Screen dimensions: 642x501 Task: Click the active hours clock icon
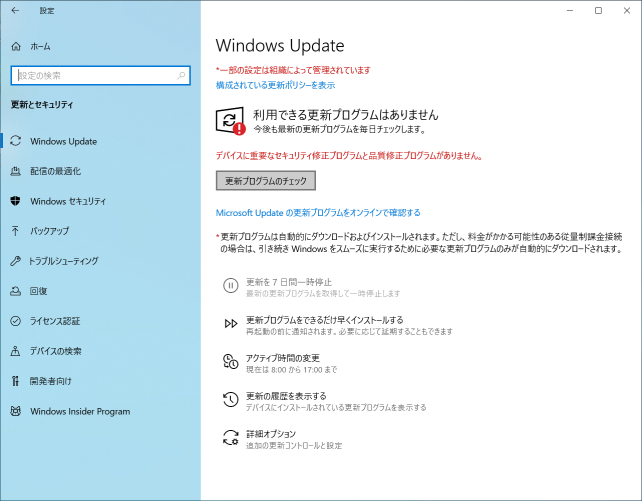tap(231, 361)
